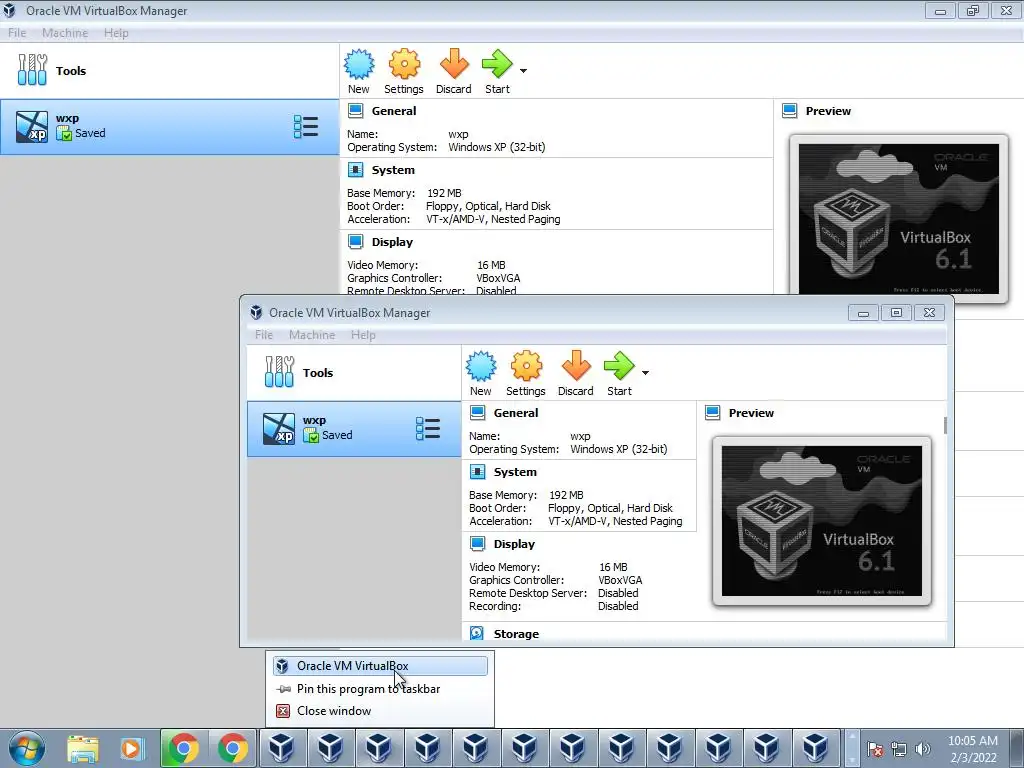This screenshot has height=768, width=1024.
Task: Select wxp XP icon in background window
Action: [32, 127]
